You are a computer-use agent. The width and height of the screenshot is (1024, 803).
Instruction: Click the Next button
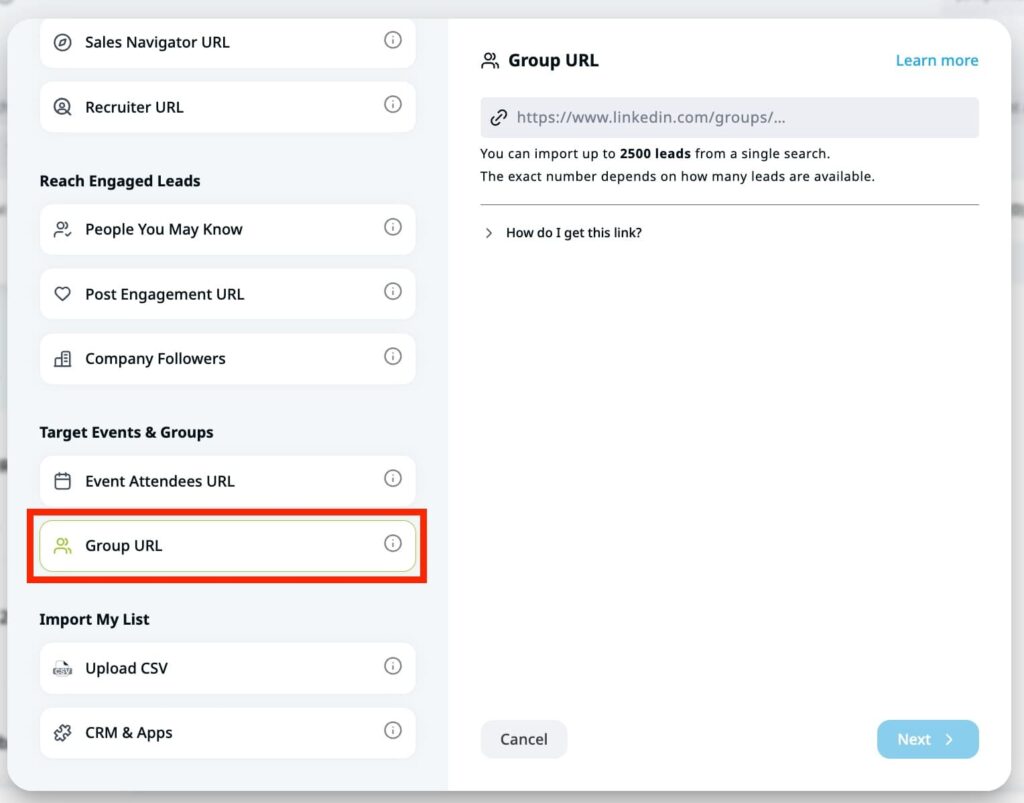(927, 739)
